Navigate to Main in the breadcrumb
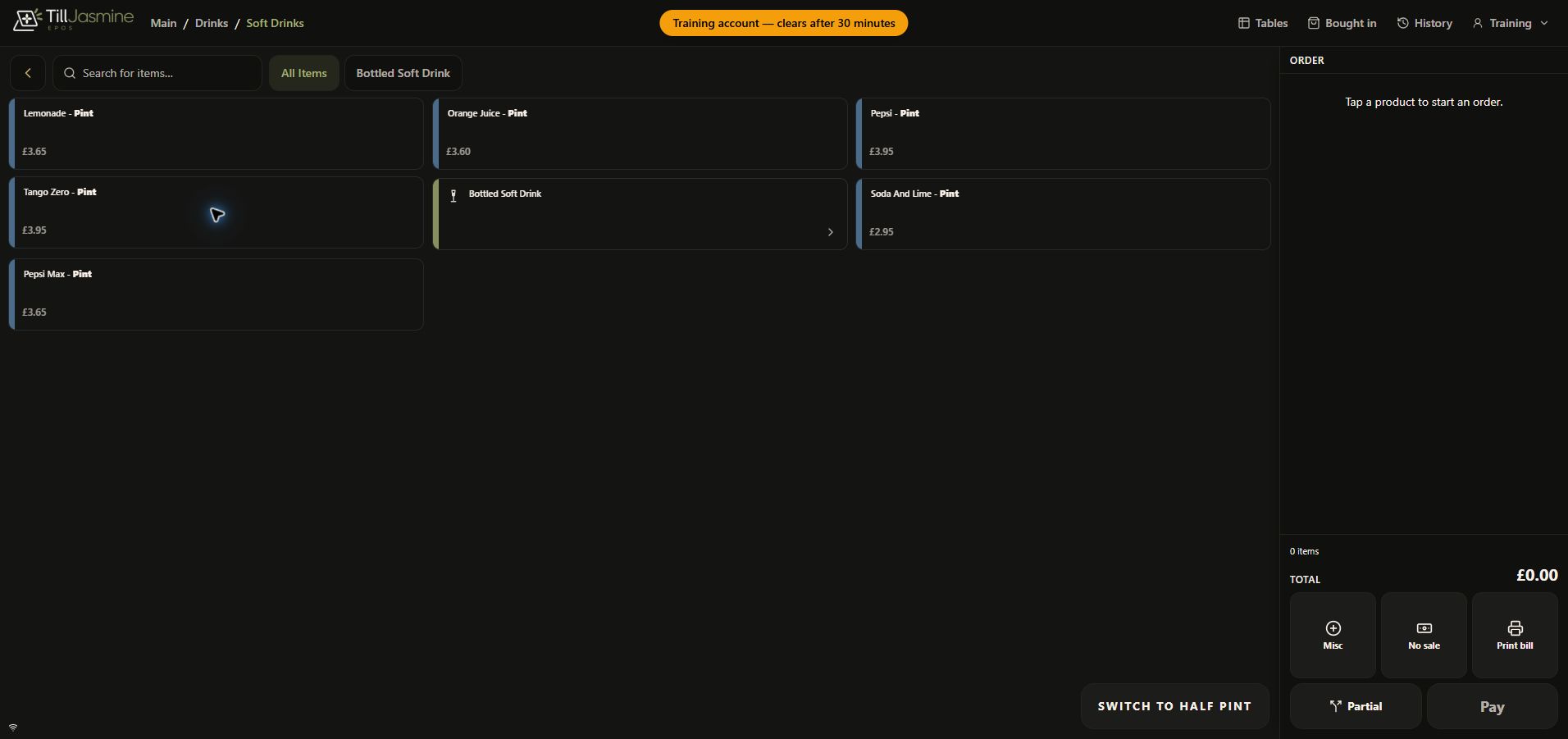The height and width of the screenshot is (739, 1568). pos(163,23)
